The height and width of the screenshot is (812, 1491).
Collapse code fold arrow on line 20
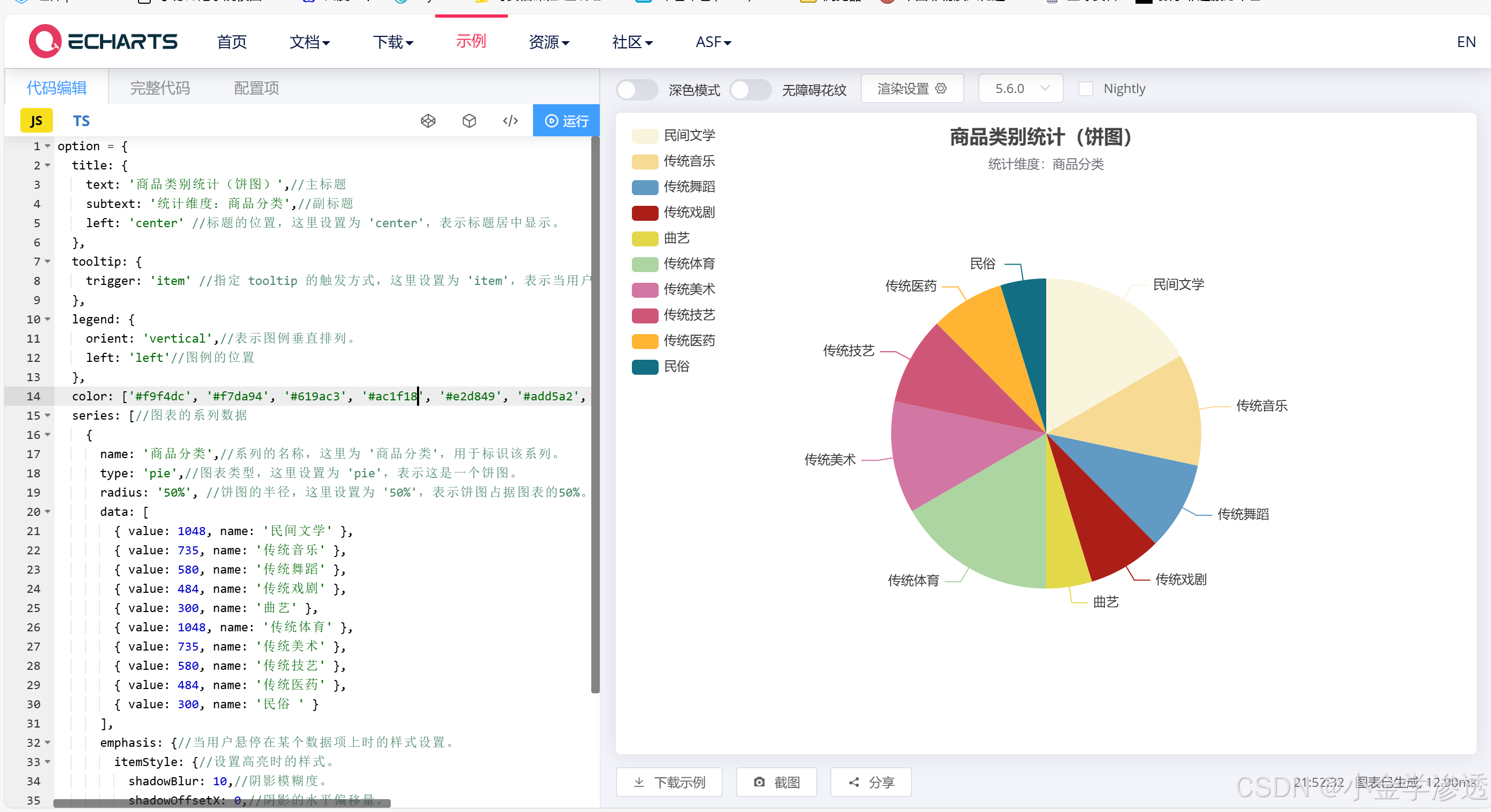[x=48, y=512]
